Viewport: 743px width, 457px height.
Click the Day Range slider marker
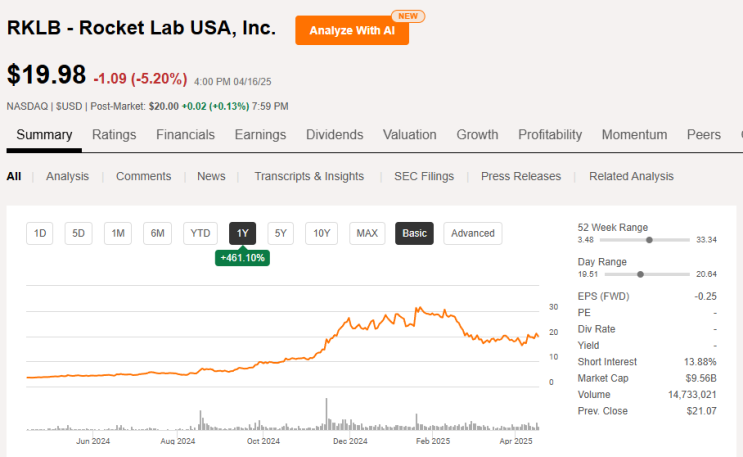click(x=640, y=273)
